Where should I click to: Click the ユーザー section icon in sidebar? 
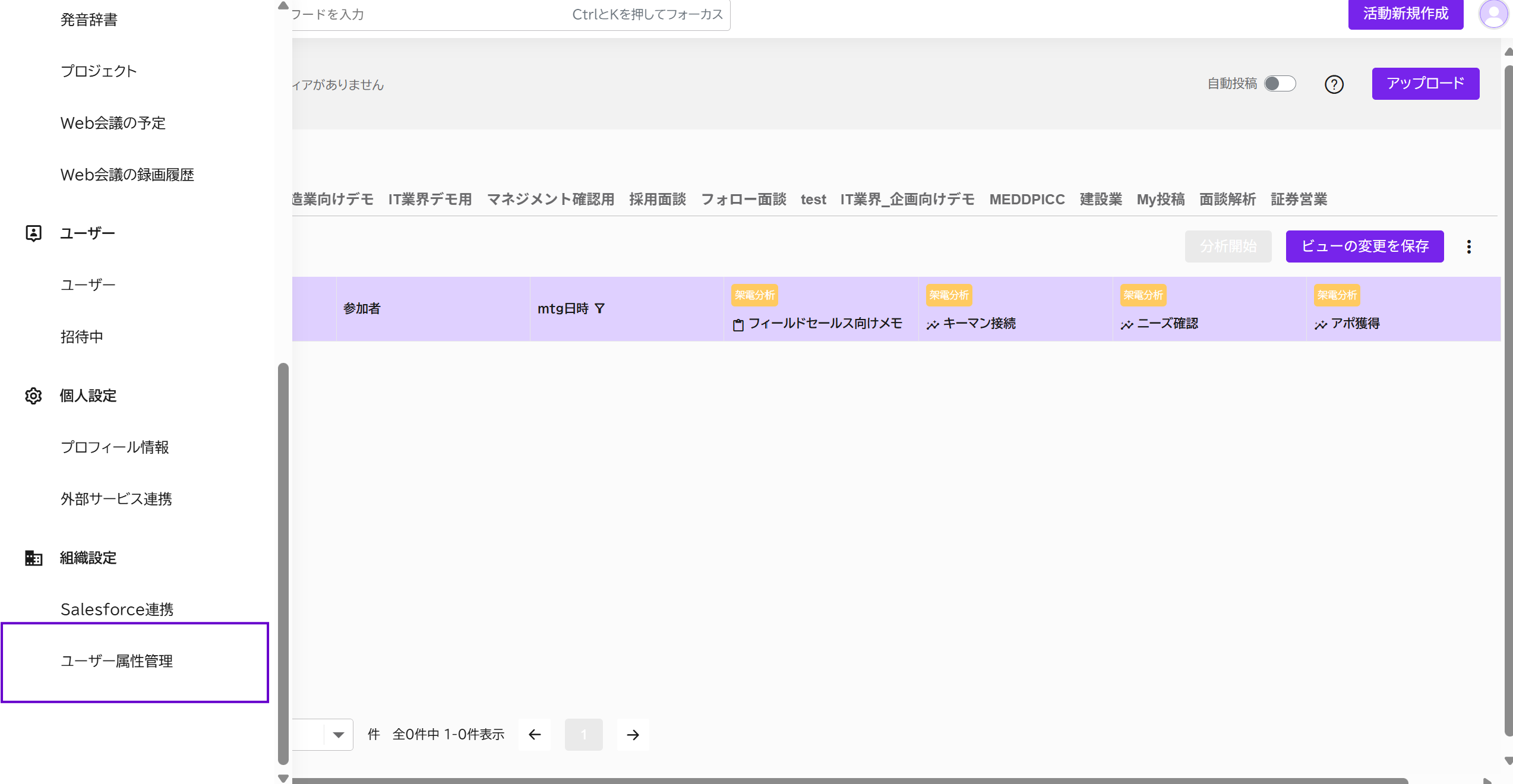(x=34, y=233)
